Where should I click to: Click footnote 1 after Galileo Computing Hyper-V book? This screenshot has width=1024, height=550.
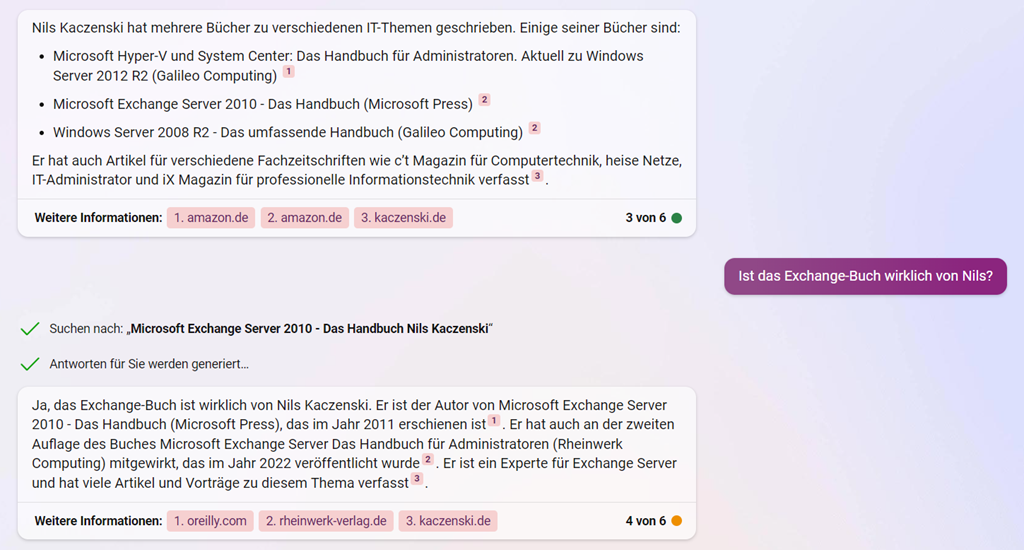pos(289,71)
